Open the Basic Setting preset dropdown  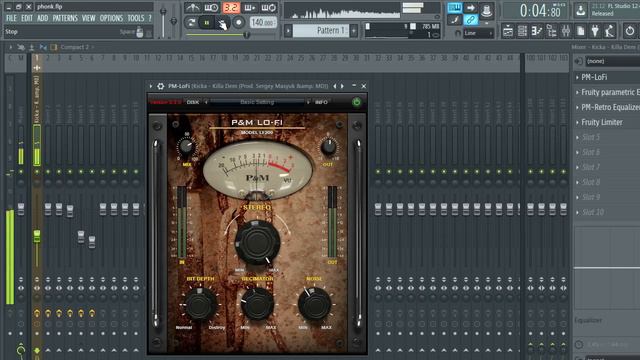257,102
